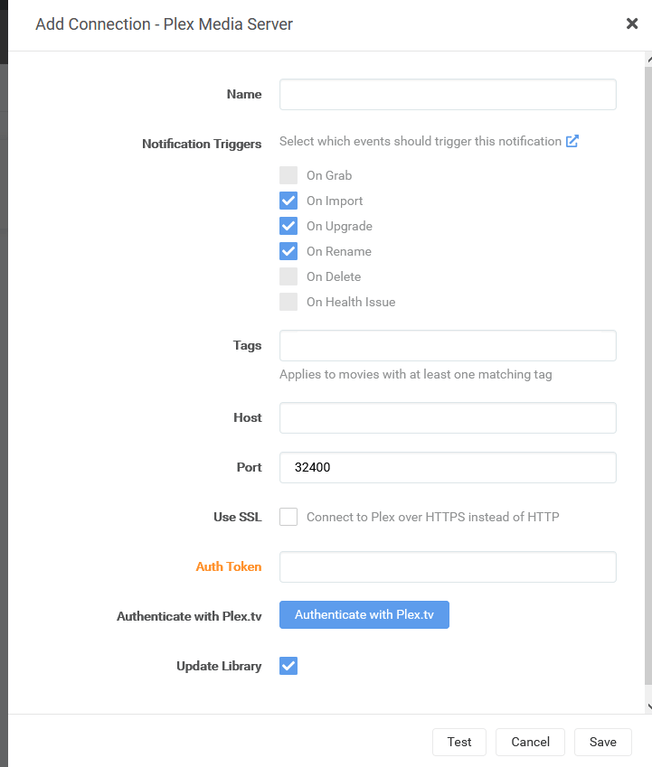Click the Notification Triggers label
Image resolution: width=652 pixels, height=767 pixels.
[202, 144]
